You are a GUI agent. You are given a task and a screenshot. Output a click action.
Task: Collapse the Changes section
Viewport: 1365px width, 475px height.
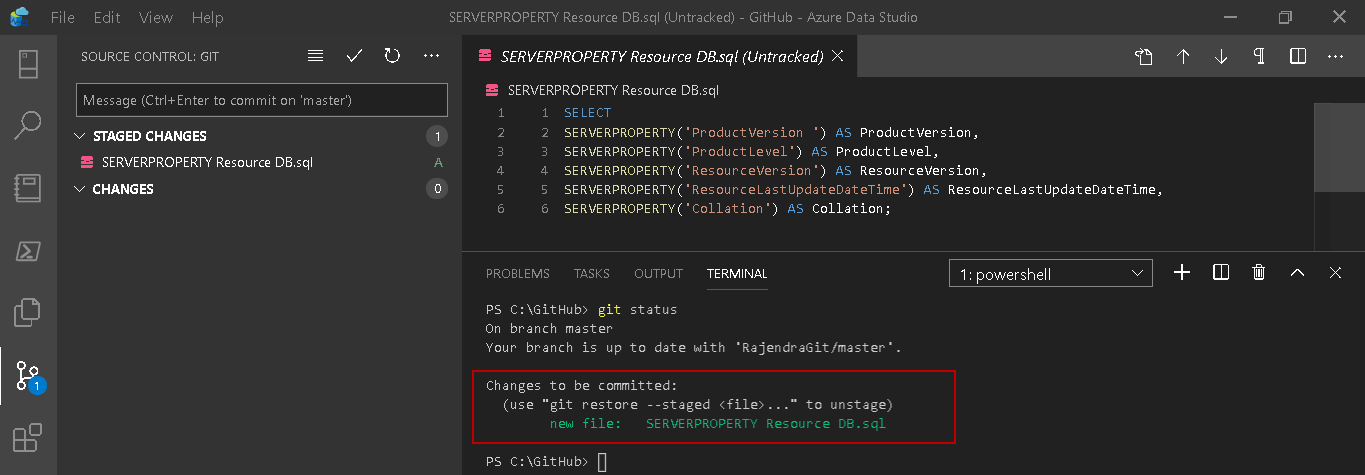pos(81,189)
